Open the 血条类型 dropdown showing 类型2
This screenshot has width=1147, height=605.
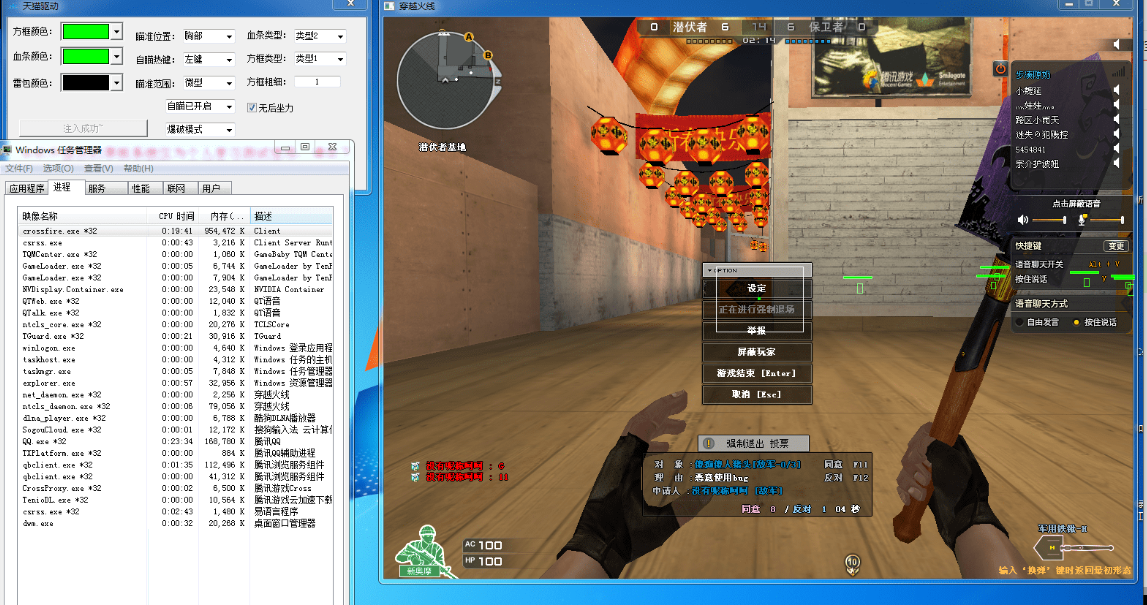320,36
